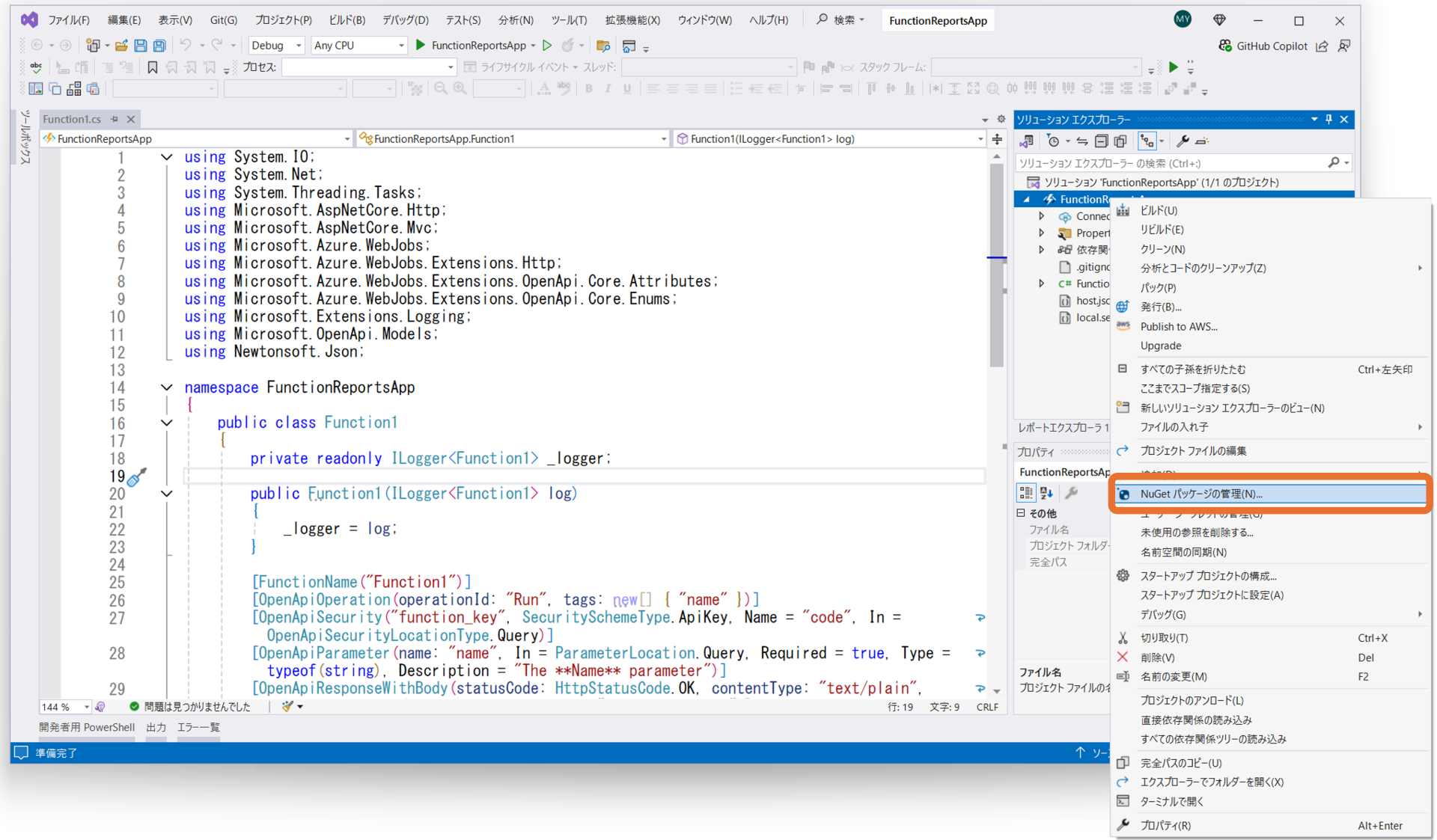1437x840 pixels.
Task: Close the Function1.cs tab
Action: (x=131, y=119)
